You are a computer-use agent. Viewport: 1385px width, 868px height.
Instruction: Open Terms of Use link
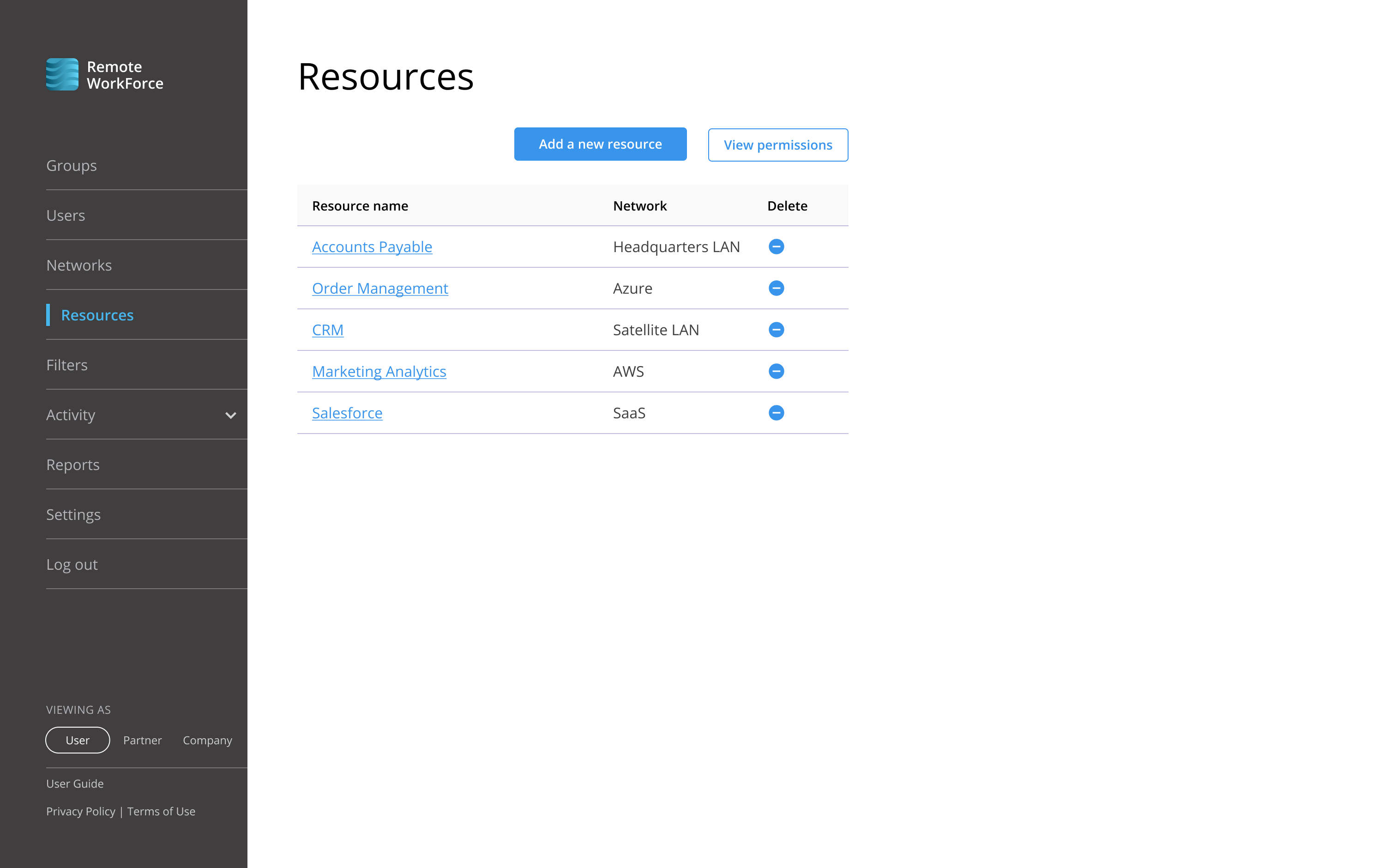click(161, 811)
